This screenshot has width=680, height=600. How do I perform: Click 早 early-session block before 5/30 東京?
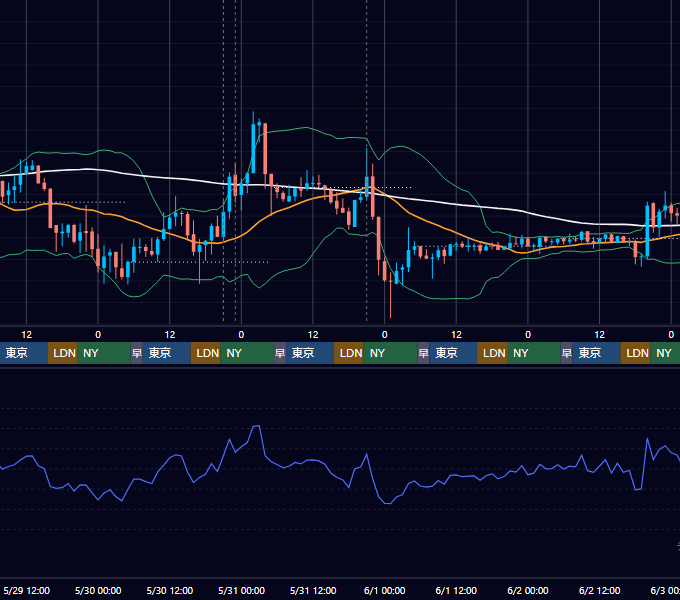[x=137, y=353]
